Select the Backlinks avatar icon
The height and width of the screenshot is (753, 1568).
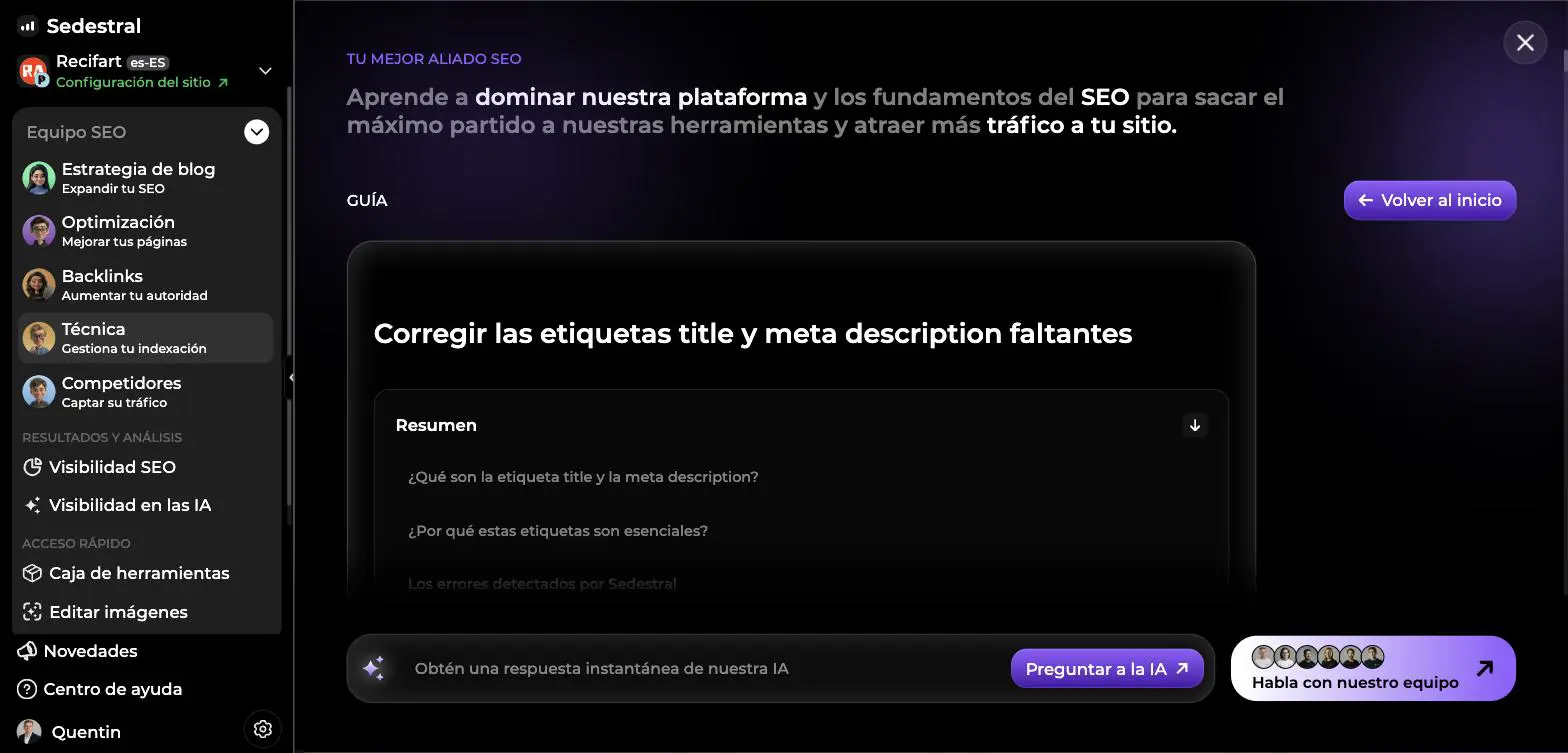(x=39, y=285)
